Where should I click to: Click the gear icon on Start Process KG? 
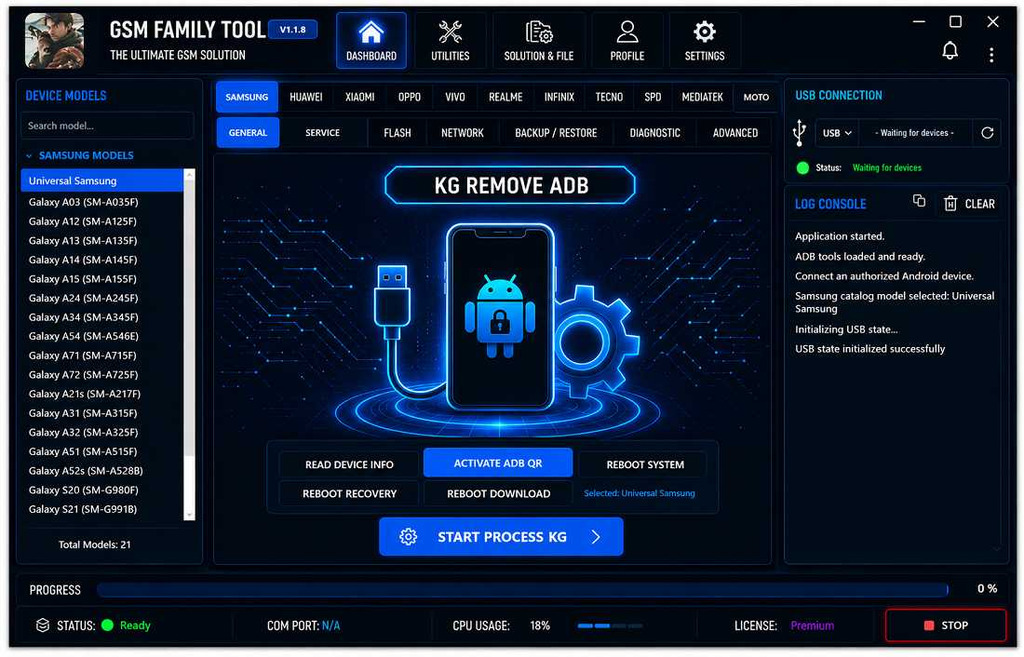click(408, 537)
